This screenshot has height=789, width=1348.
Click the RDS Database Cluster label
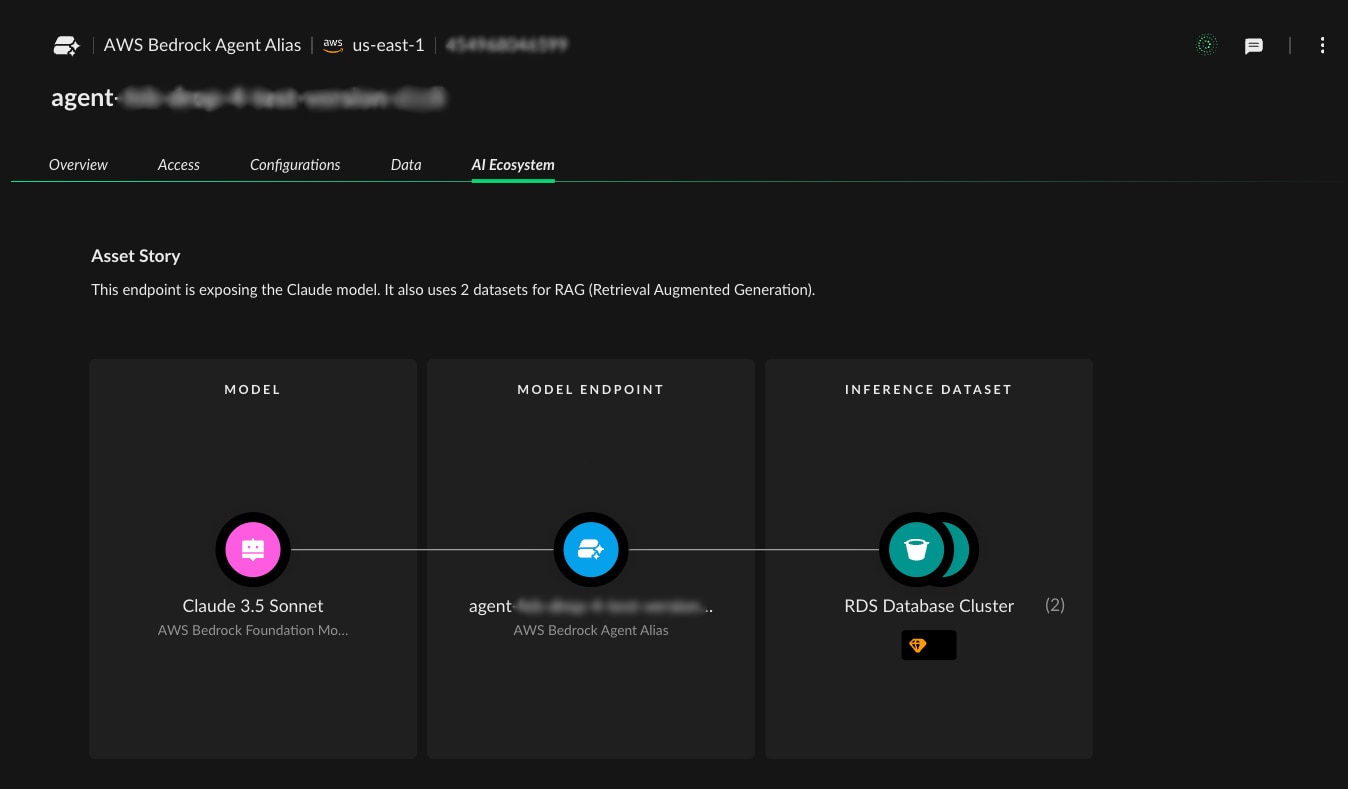click(x=929, y=606)
